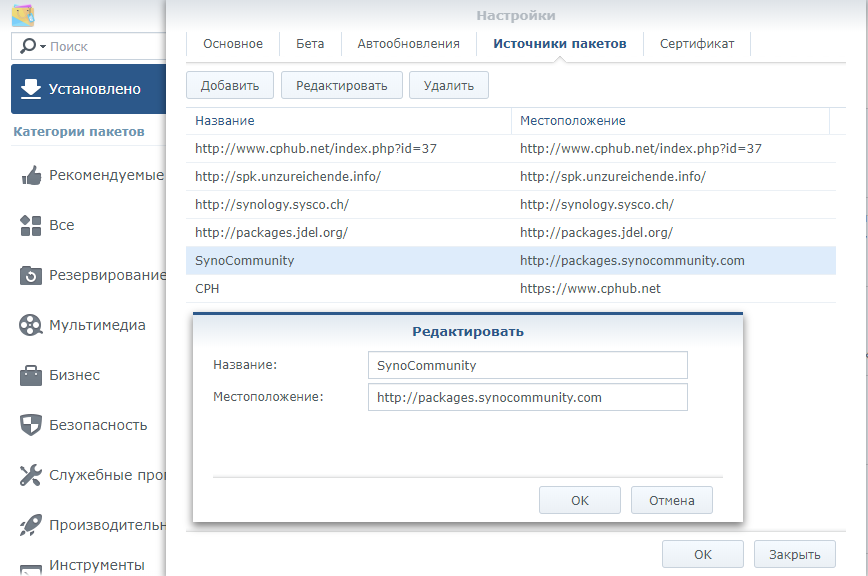Confirm the edit dialog with OK
Screen dimensions: 868x576
coord(580,500)
